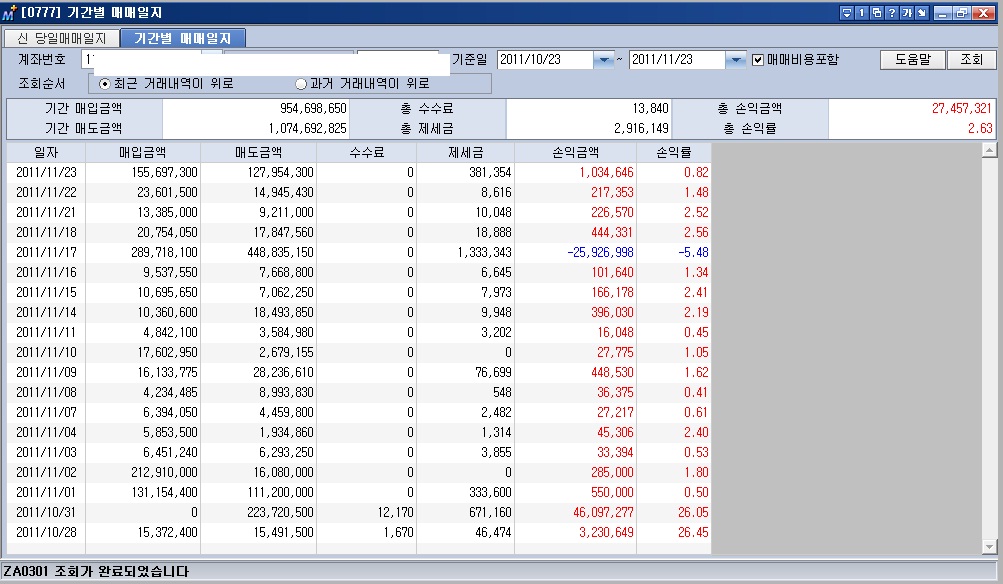Click the overlapping windows icon in title bar
The height and width of the screenshot is (584, 1003).
click(876, 13)
